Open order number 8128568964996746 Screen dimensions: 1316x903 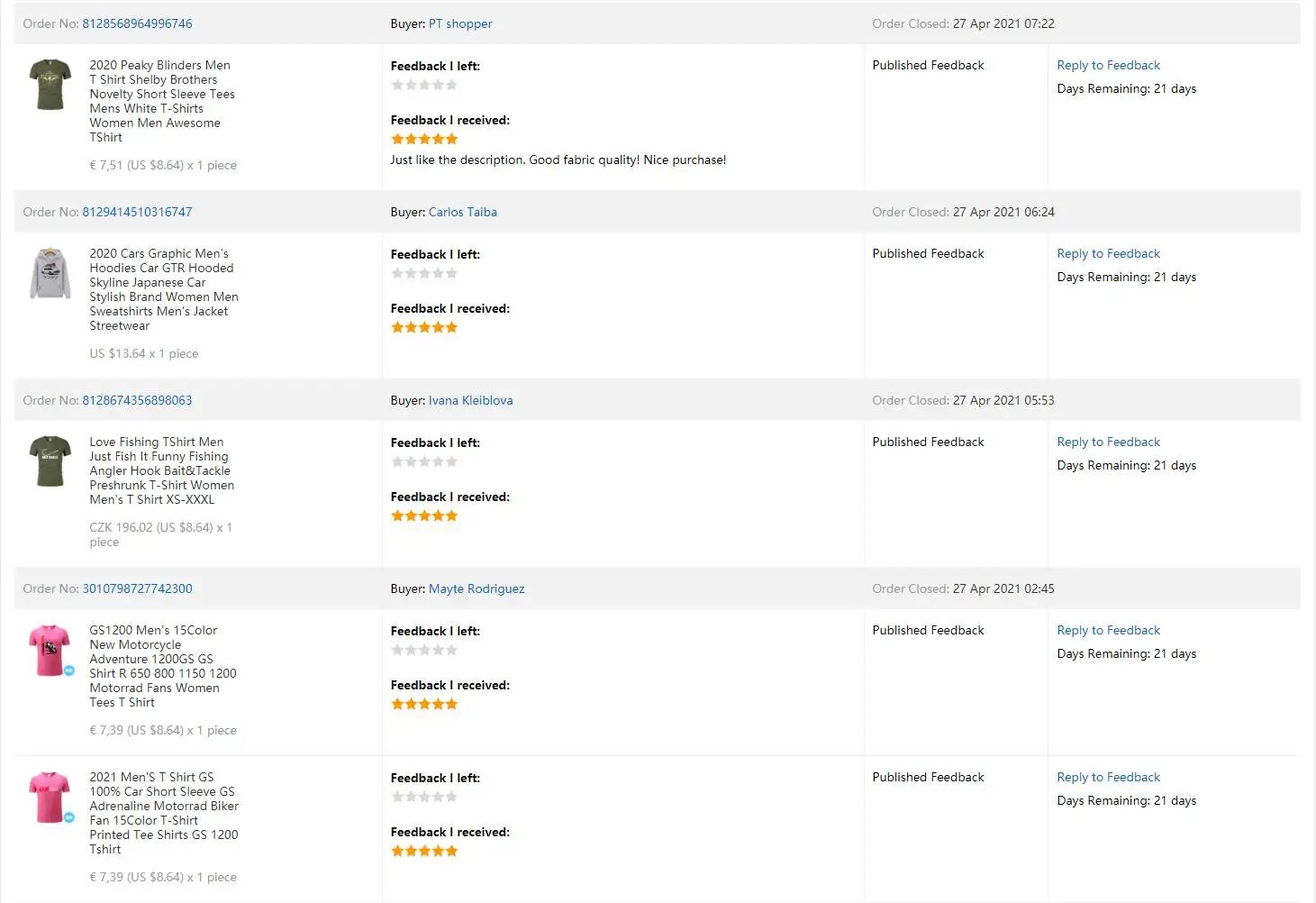137,23
